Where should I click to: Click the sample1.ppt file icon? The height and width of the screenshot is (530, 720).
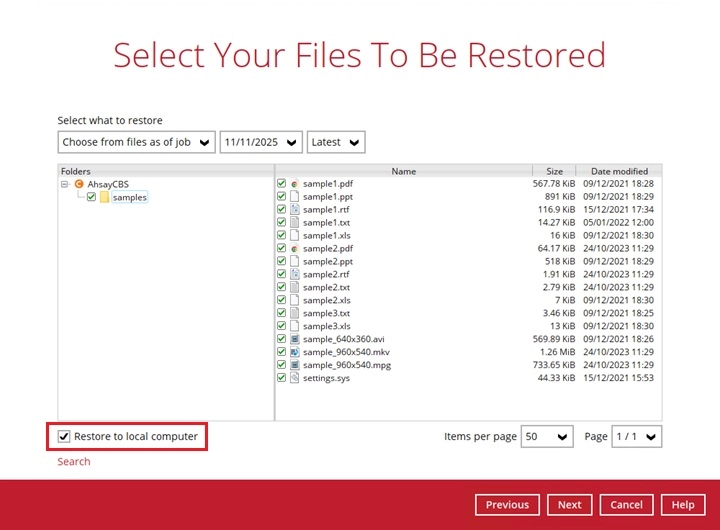(x=295, y=197)
